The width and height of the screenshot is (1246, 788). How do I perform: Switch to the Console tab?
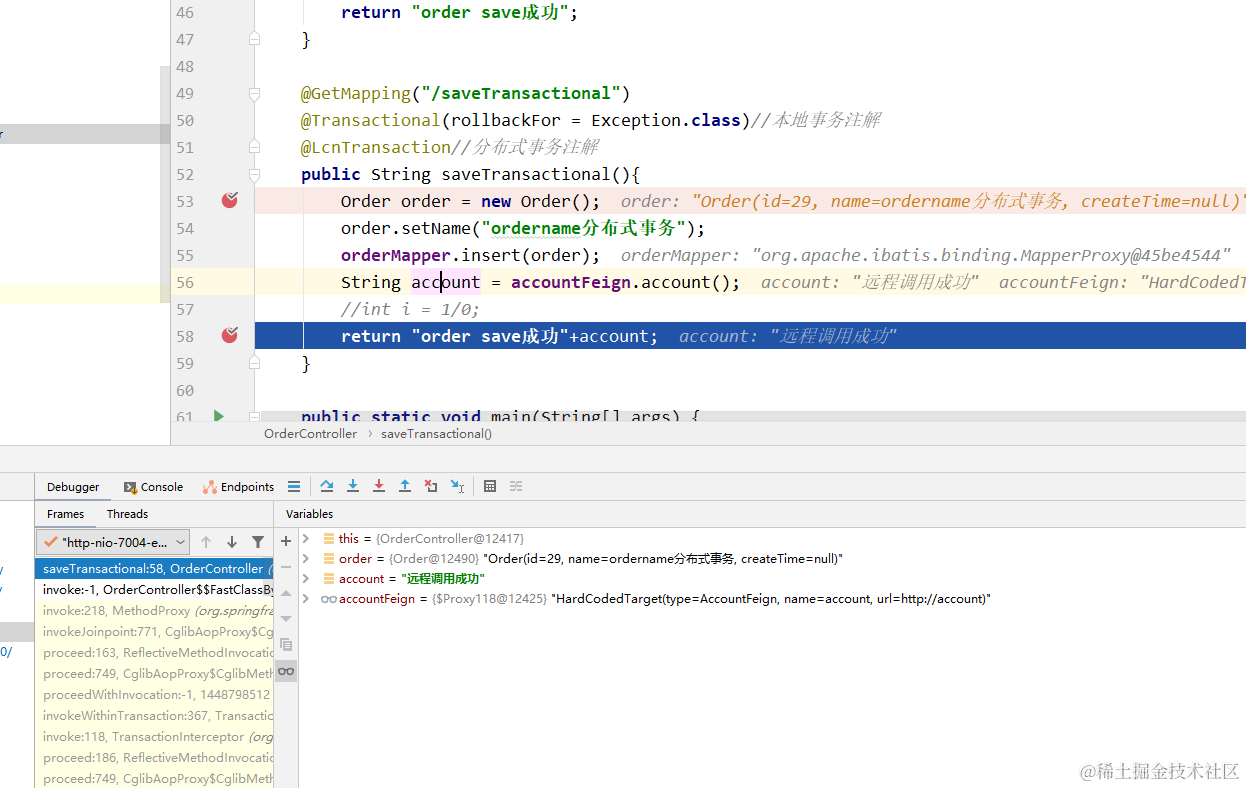tap(153, 487)
